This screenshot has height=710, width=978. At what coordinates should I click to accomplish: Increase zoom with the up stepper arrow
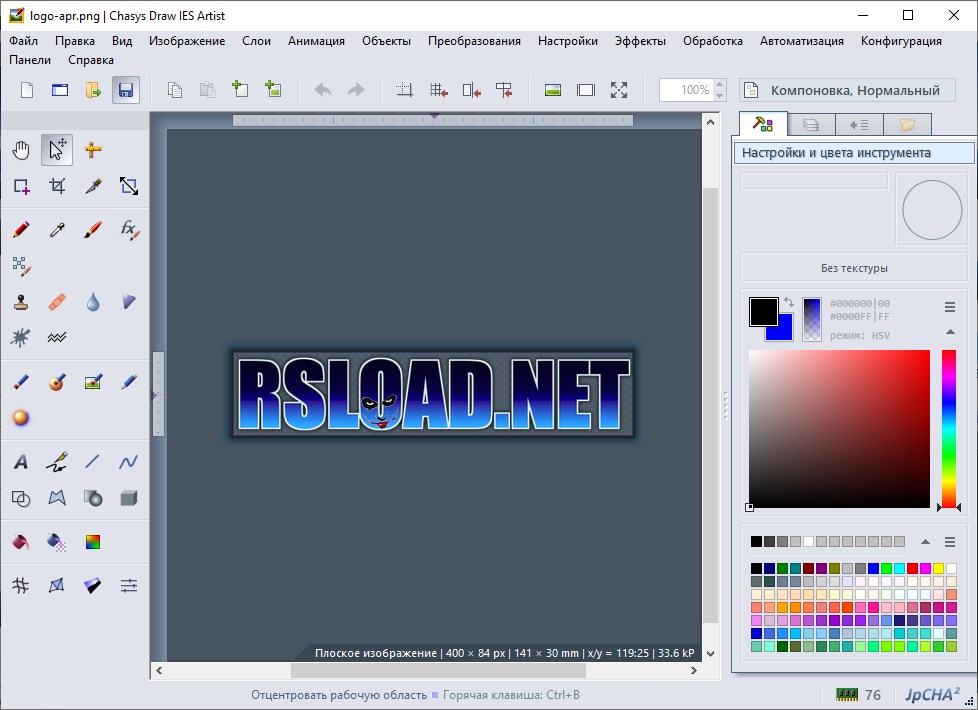tap(719, 84)
